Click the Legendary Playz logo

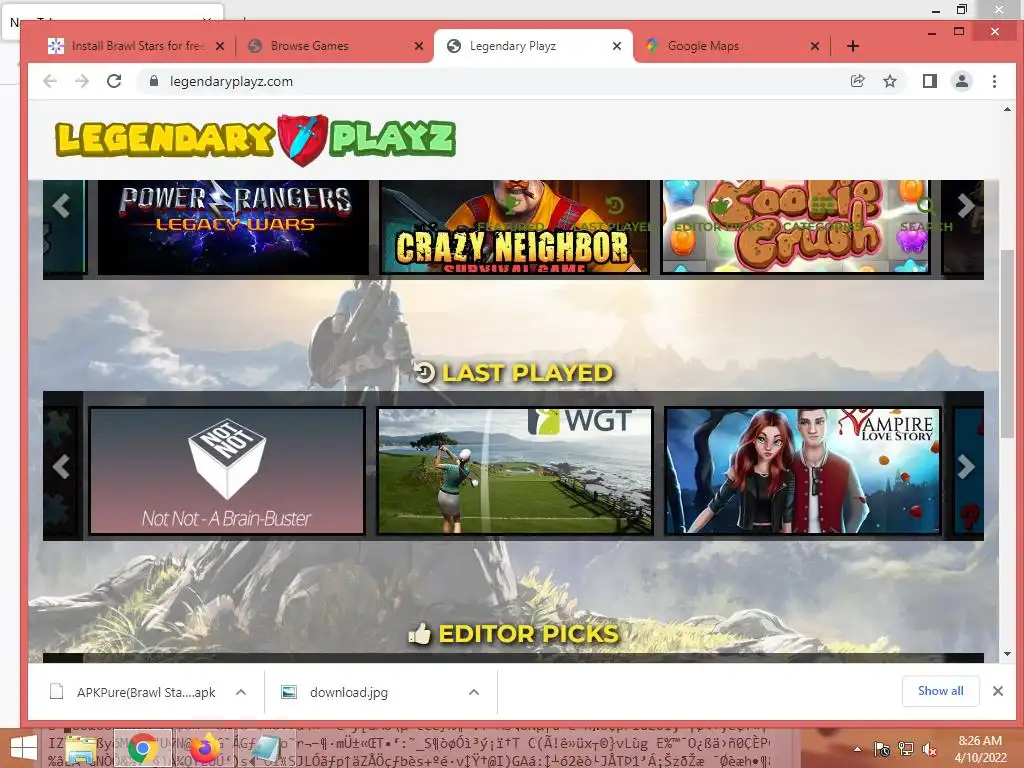[255, 139]
